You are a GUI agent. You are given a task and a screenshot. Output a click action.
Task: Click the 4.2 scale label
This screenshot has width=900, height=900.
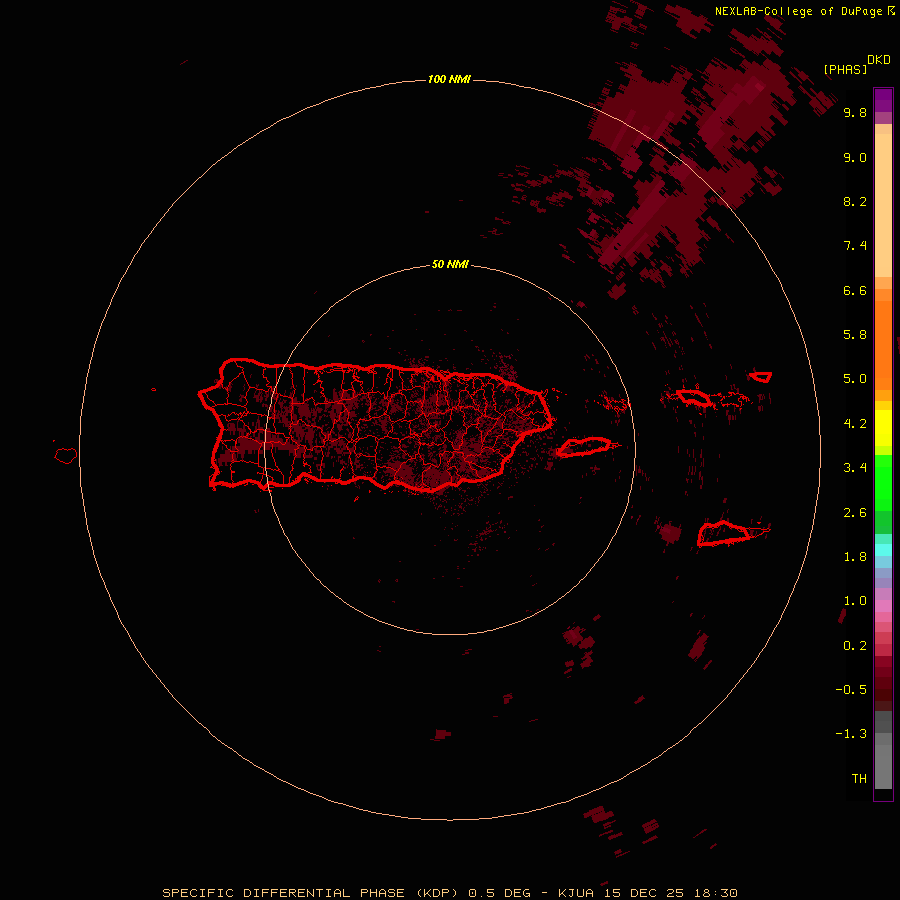(x=855, y=424)
